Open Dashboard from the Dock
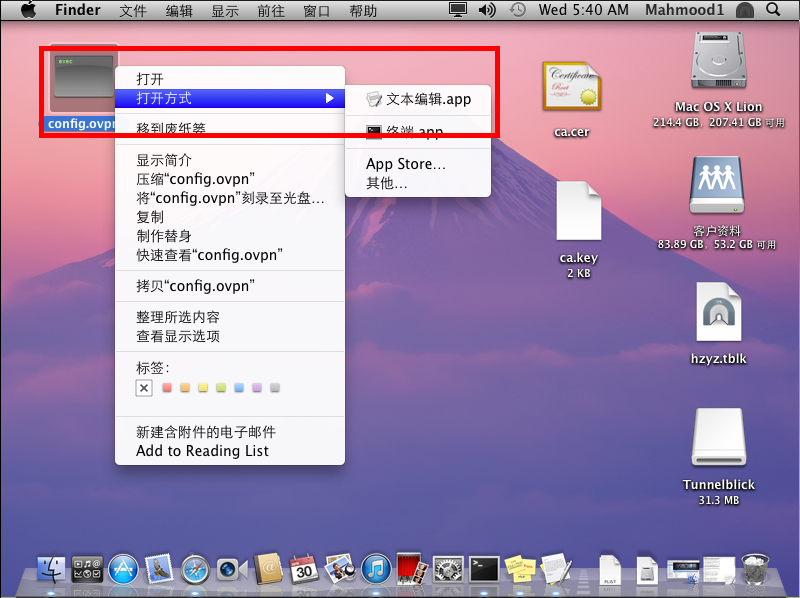The width and height of the screenshot is (800, 598). [x=87, y=569]
